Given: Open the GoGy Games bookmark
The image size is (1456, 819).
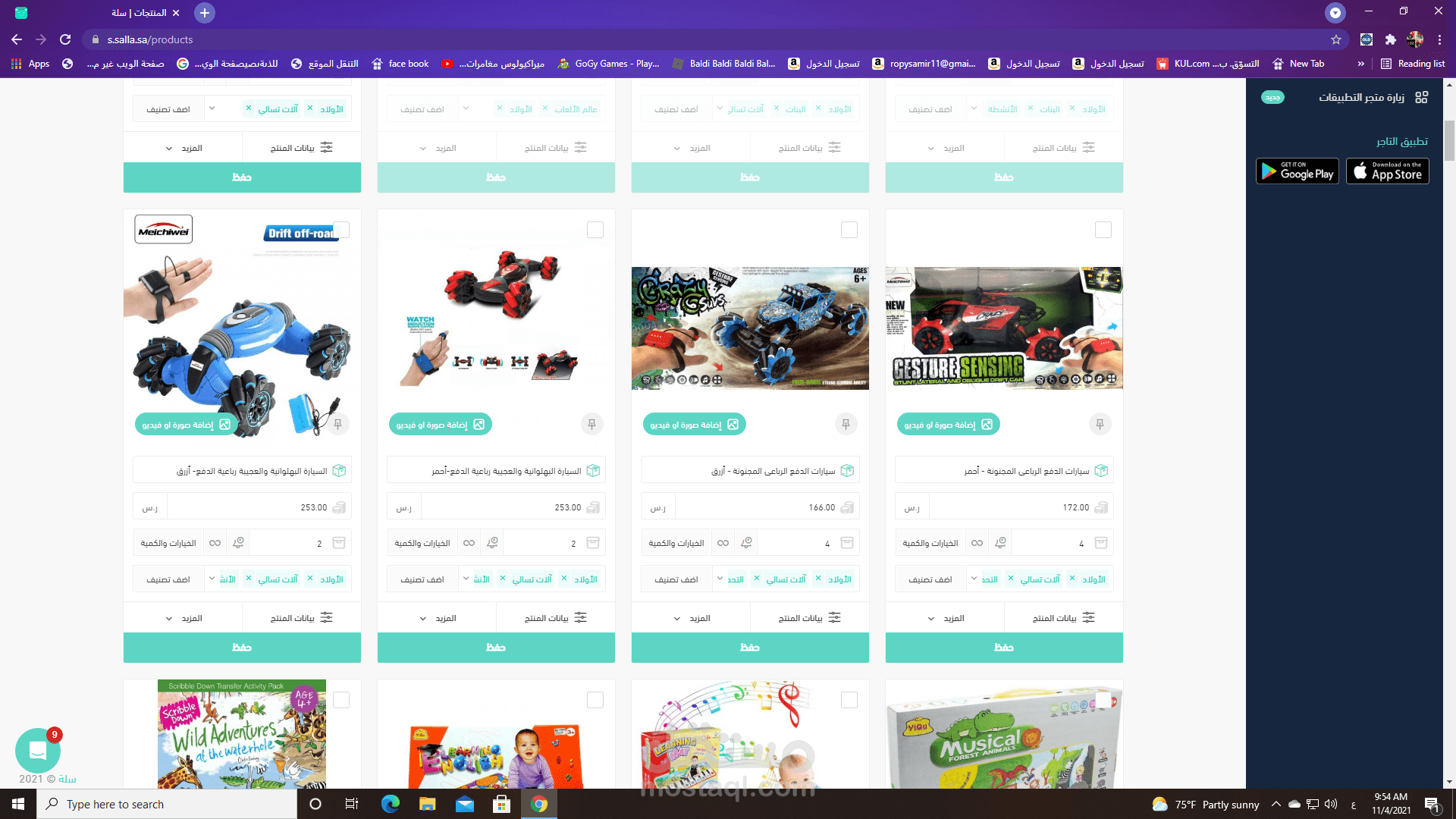Looking at the screenshot, I should (608, 64).
